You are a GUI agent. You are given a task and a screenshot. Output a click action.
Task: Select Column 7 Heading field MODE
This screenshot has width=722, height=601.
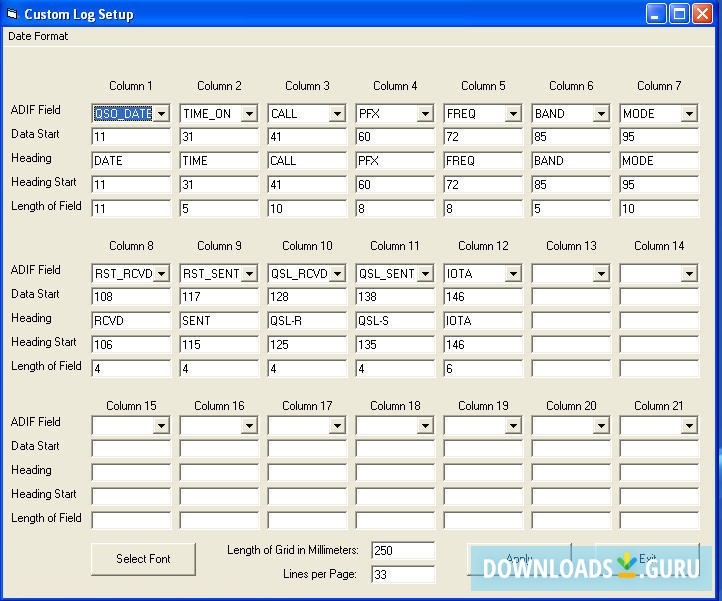click(x=659, y=161)
